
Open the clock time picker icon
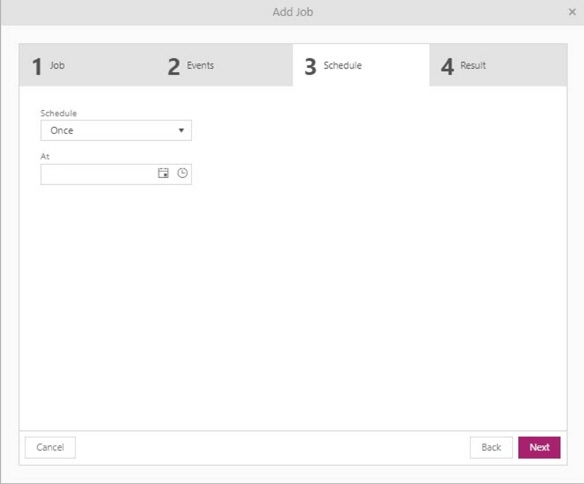click(x=182, y=173)
